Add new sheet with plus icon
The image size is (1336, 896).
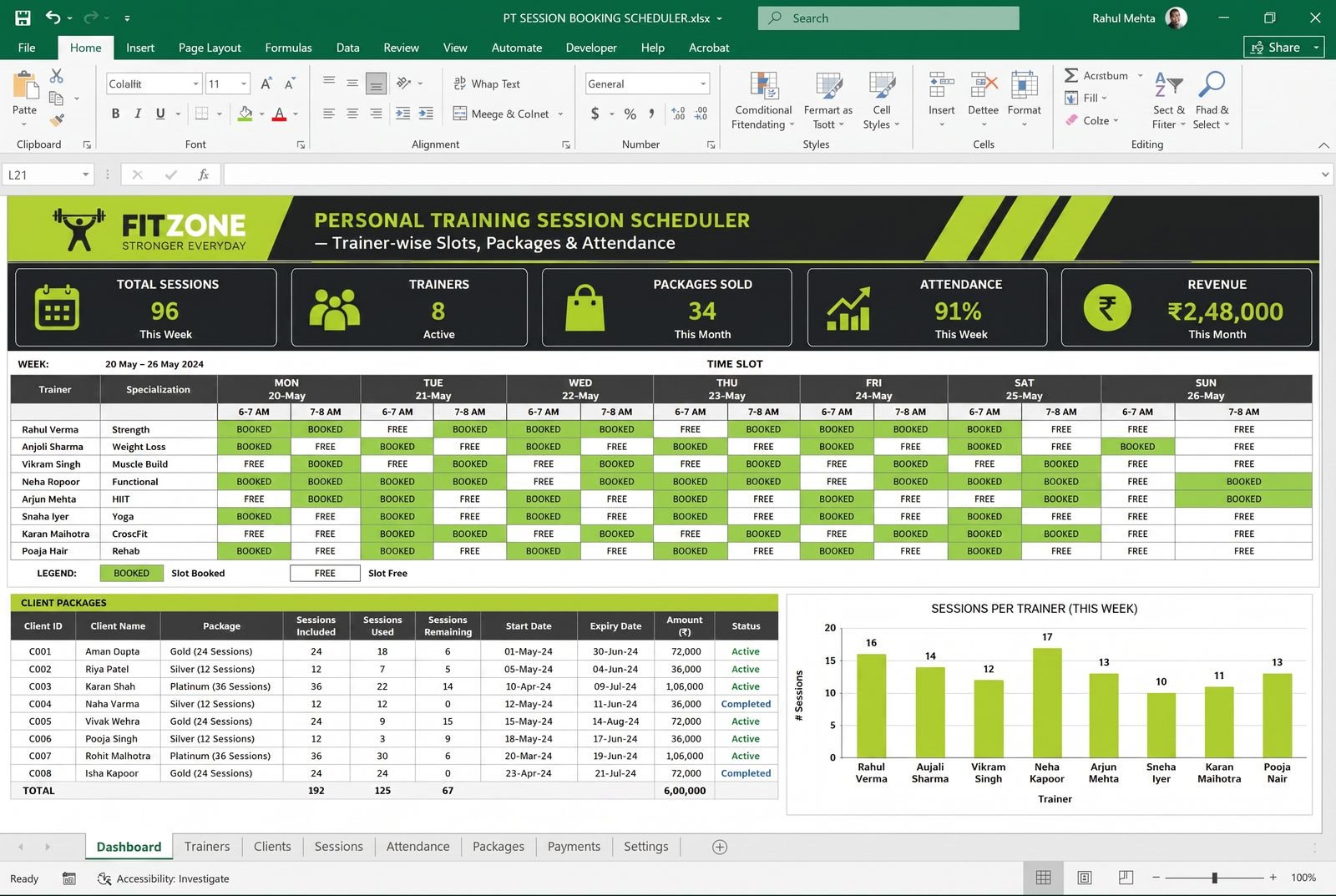[x=720, y=847]
